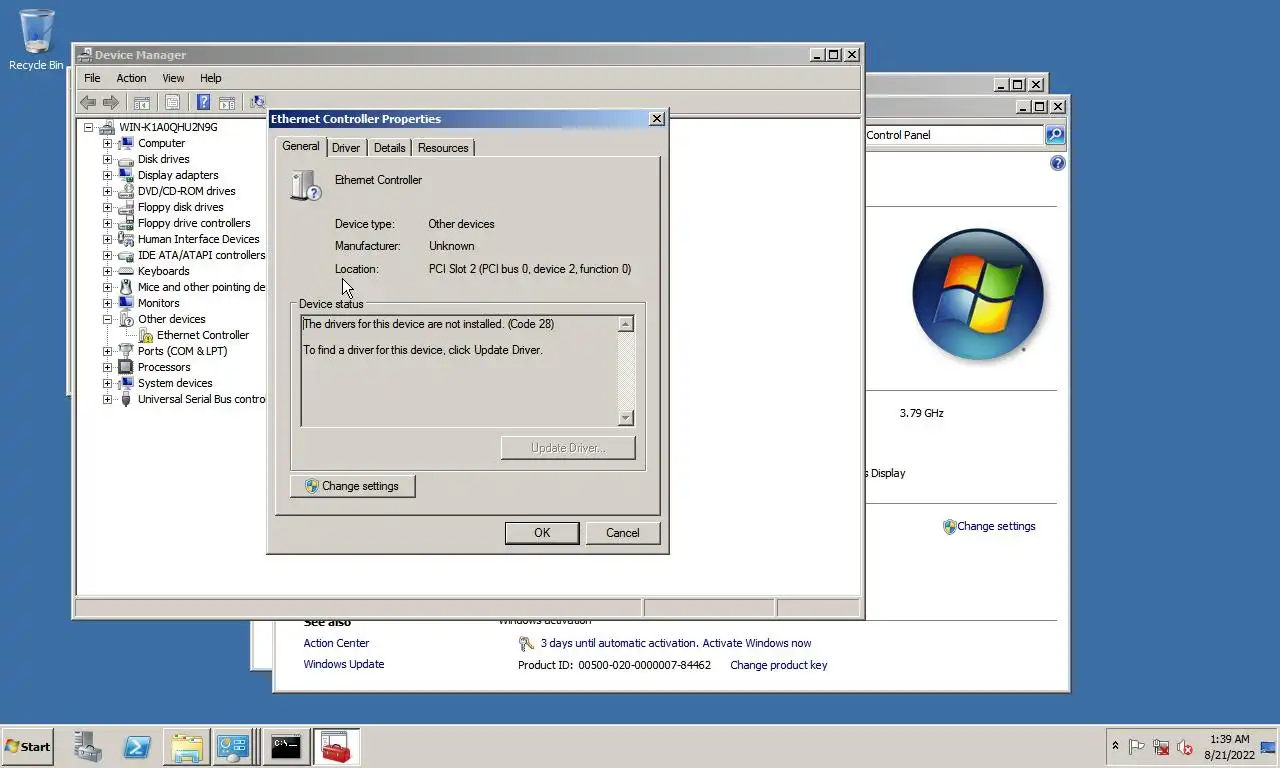Select the Ports (COM & LPT) icon

126,351
